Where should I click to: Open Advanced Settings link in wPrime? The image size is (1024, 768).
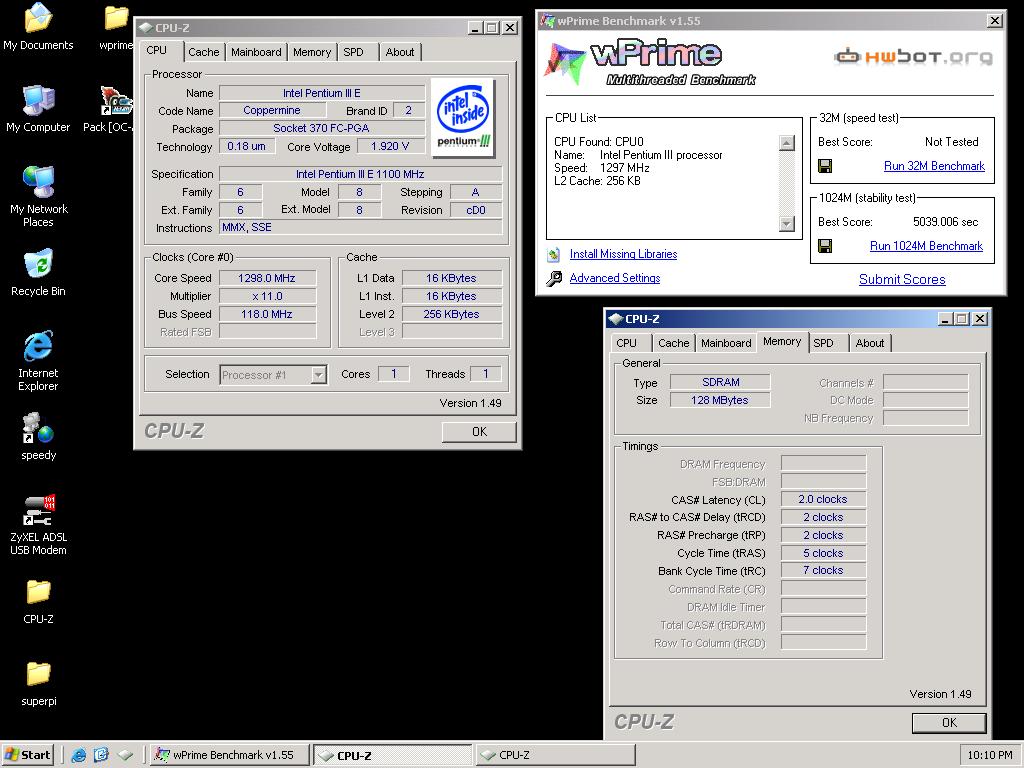(615, 278)
